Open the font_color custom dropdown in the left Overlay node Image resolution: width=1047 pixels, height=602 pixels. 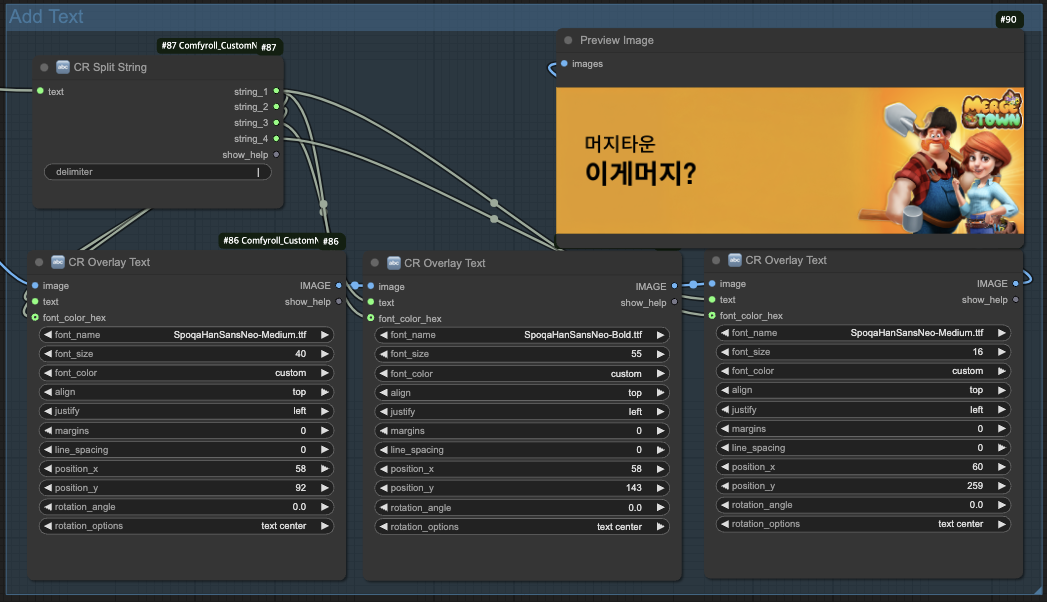(186, 373)
